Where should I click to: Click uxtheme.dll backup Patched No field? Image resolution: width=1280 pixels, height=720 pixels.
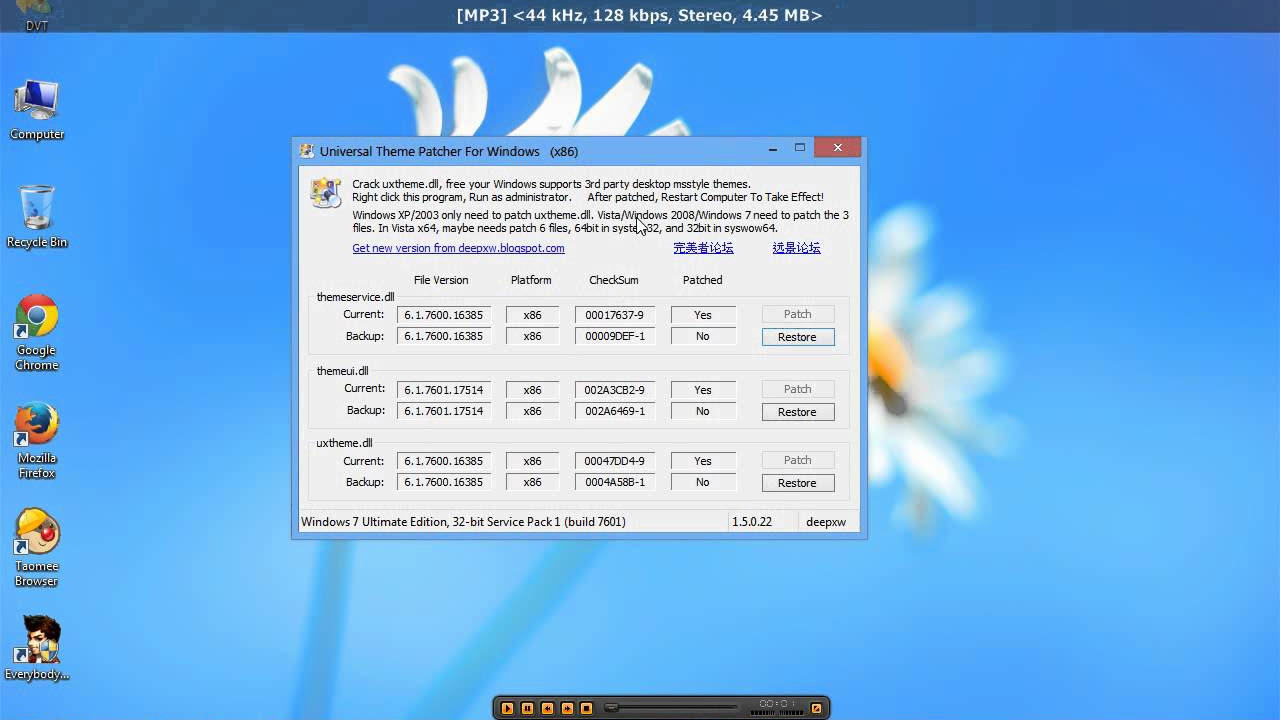coord(703,482)
